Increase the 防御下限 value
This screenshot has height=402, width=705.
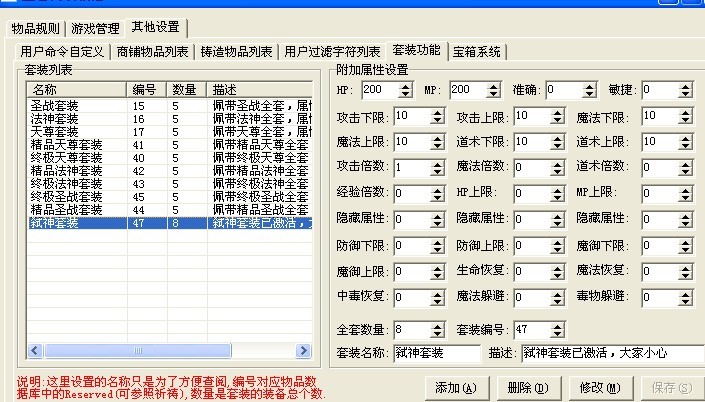(x=437, y=242)
